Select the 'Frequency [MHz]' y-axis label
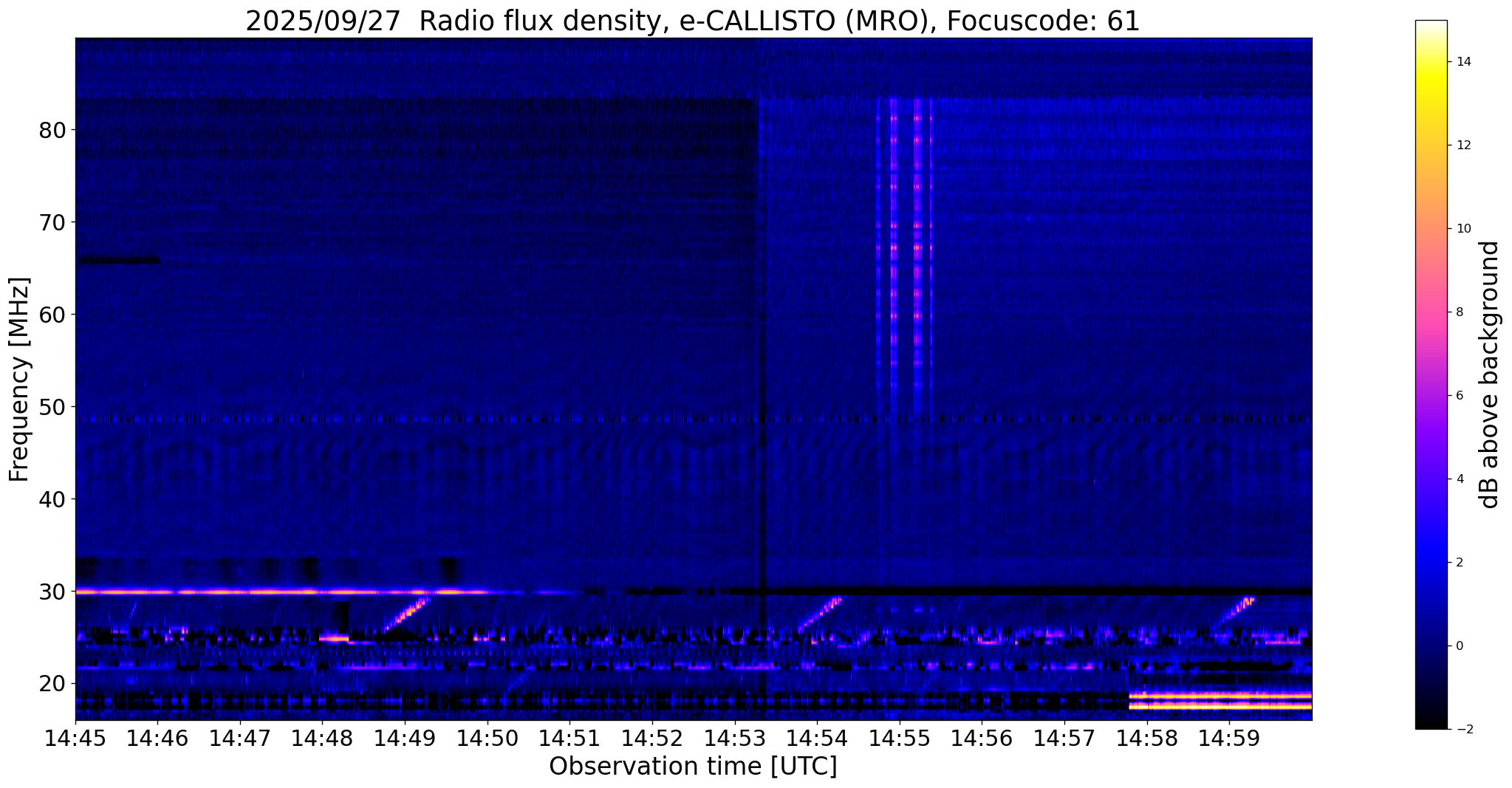 tap(19, 380)
